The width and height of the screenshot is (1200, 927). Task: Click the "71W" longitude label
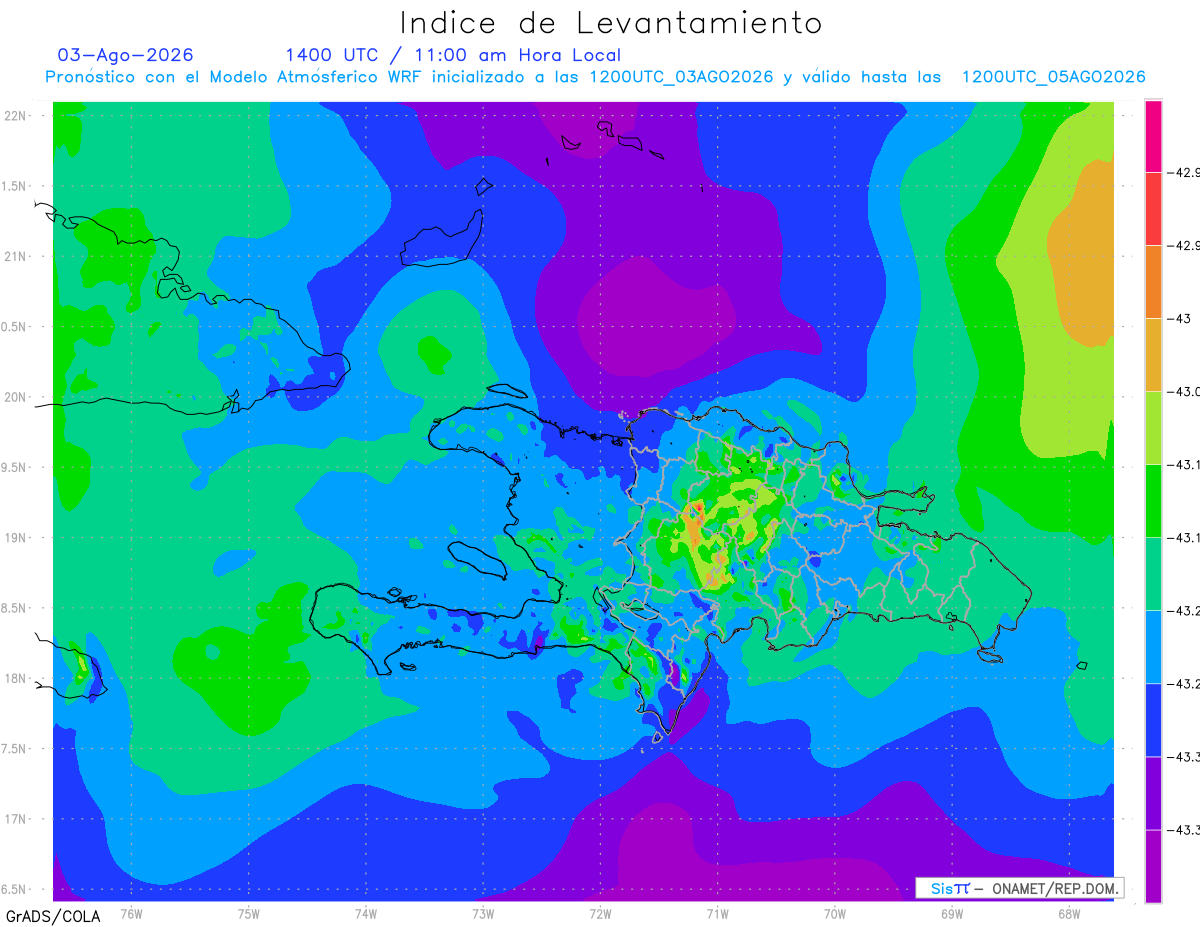(717, 913)
